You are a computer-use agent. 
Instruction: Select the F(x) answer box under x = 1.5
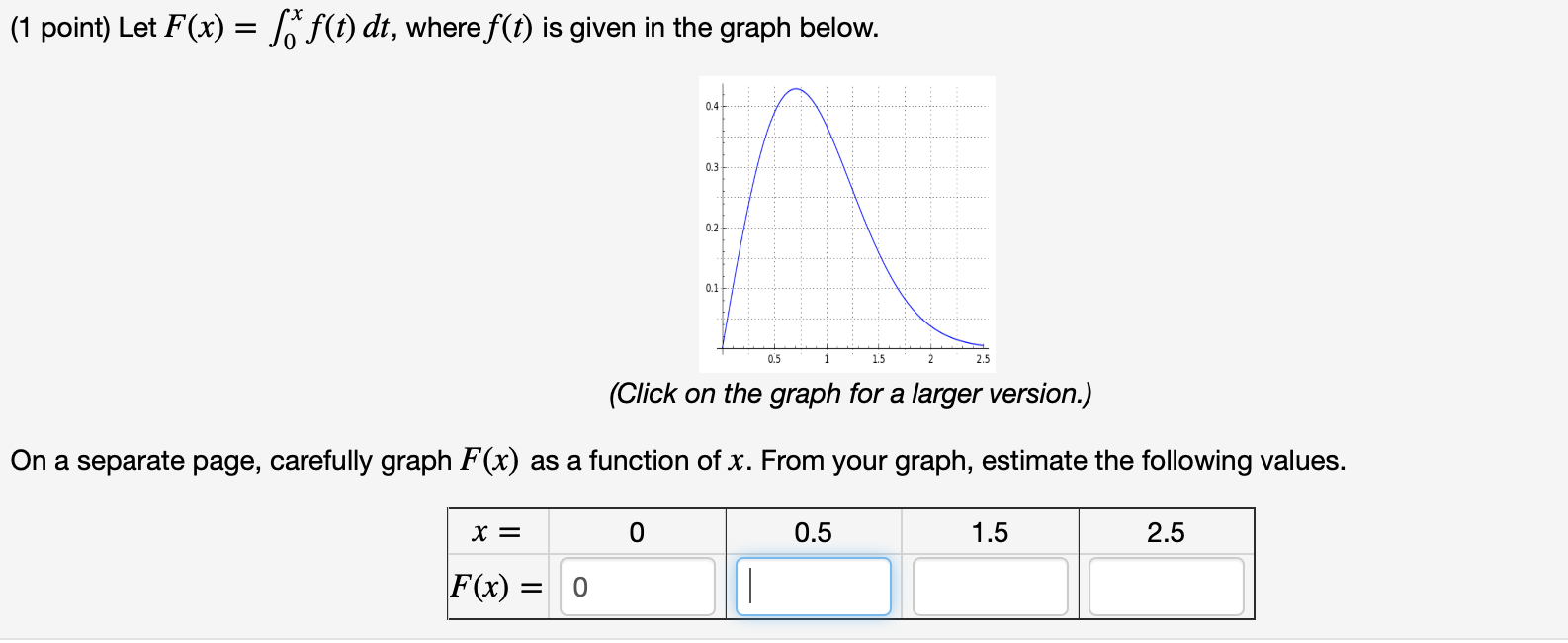click(x=990, y=586)
